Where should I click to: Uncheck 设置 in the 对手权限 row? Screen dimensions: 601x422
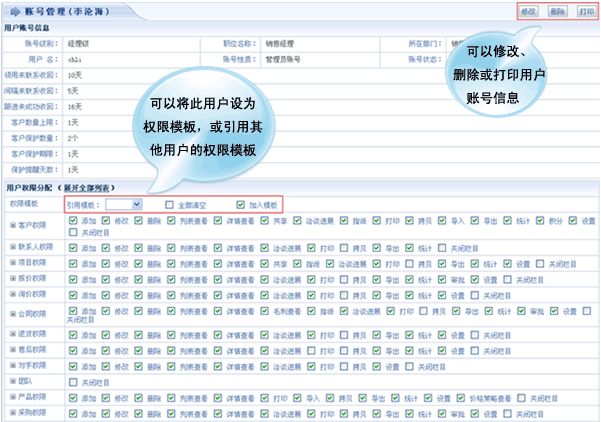coord(377,366)
